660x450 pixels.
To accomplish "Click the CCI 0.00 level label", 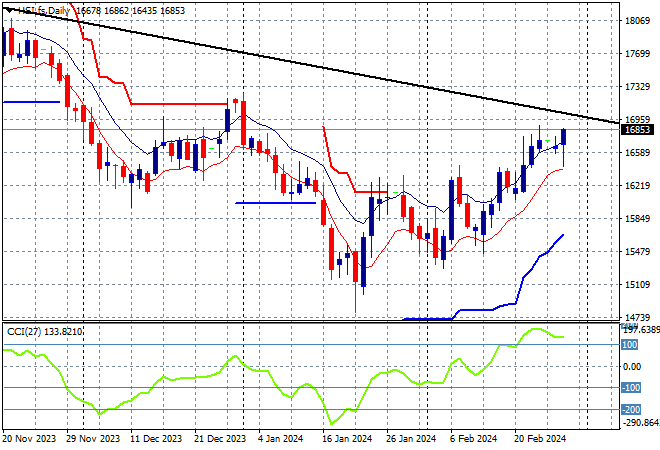I will tap(632, 367).
